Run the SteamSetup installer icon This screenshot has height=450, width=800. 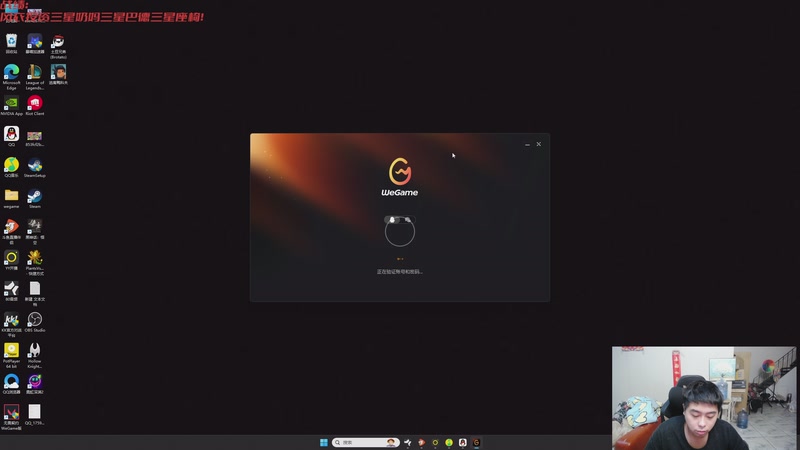click(x=35, y=167)
